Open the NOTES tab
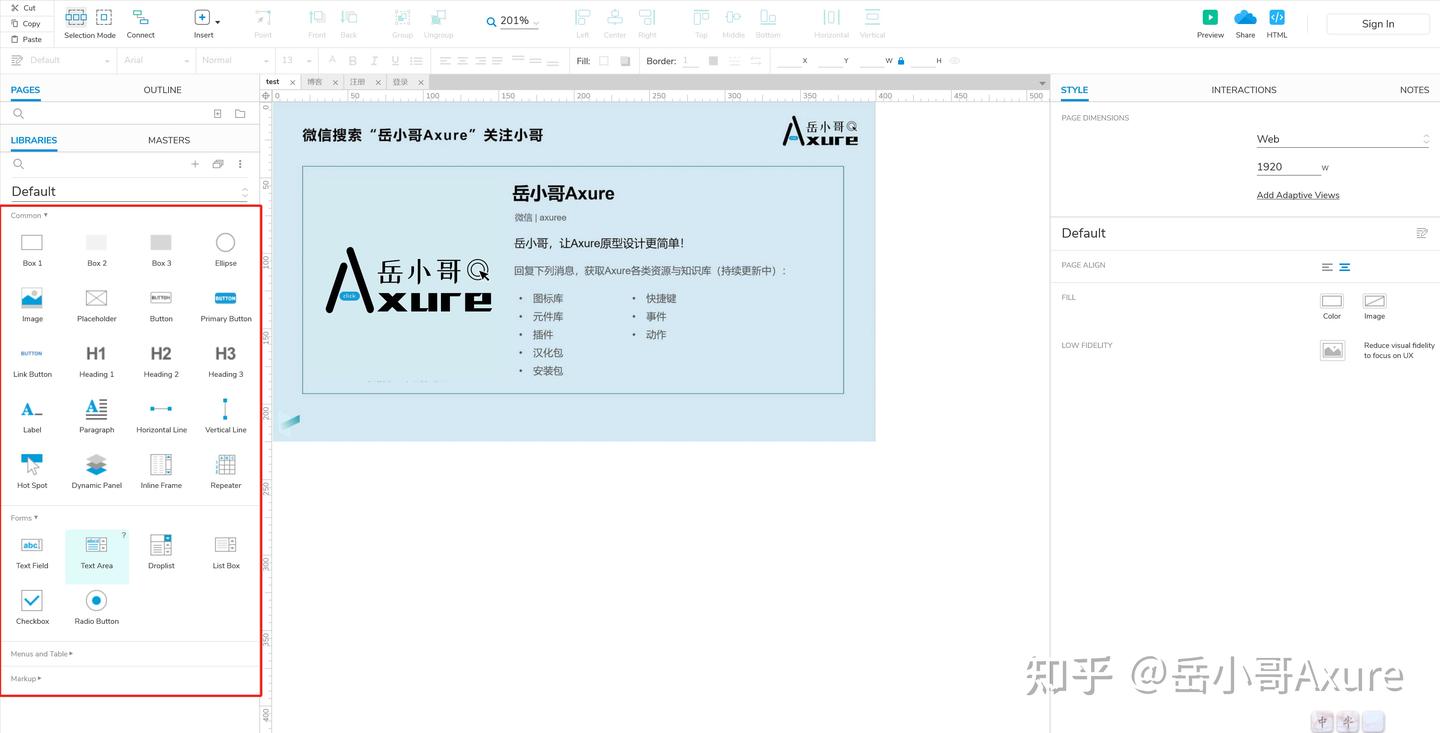Screen dimensions: 1440x733 (1414, 90)
